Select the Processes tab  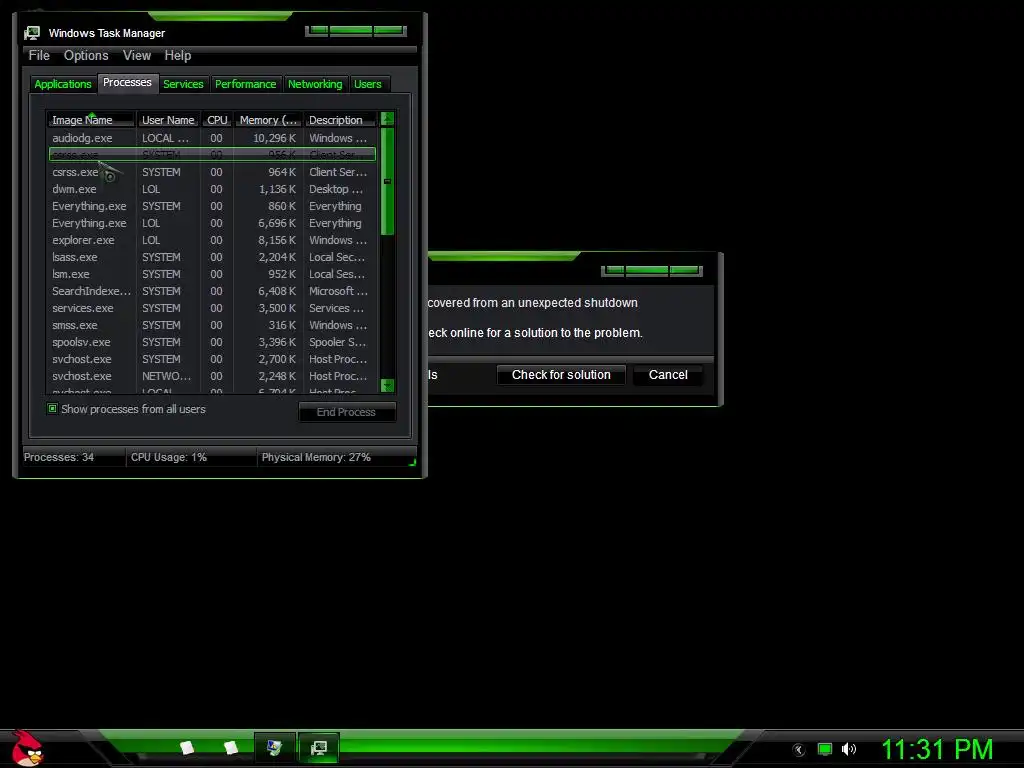point(127,83)
